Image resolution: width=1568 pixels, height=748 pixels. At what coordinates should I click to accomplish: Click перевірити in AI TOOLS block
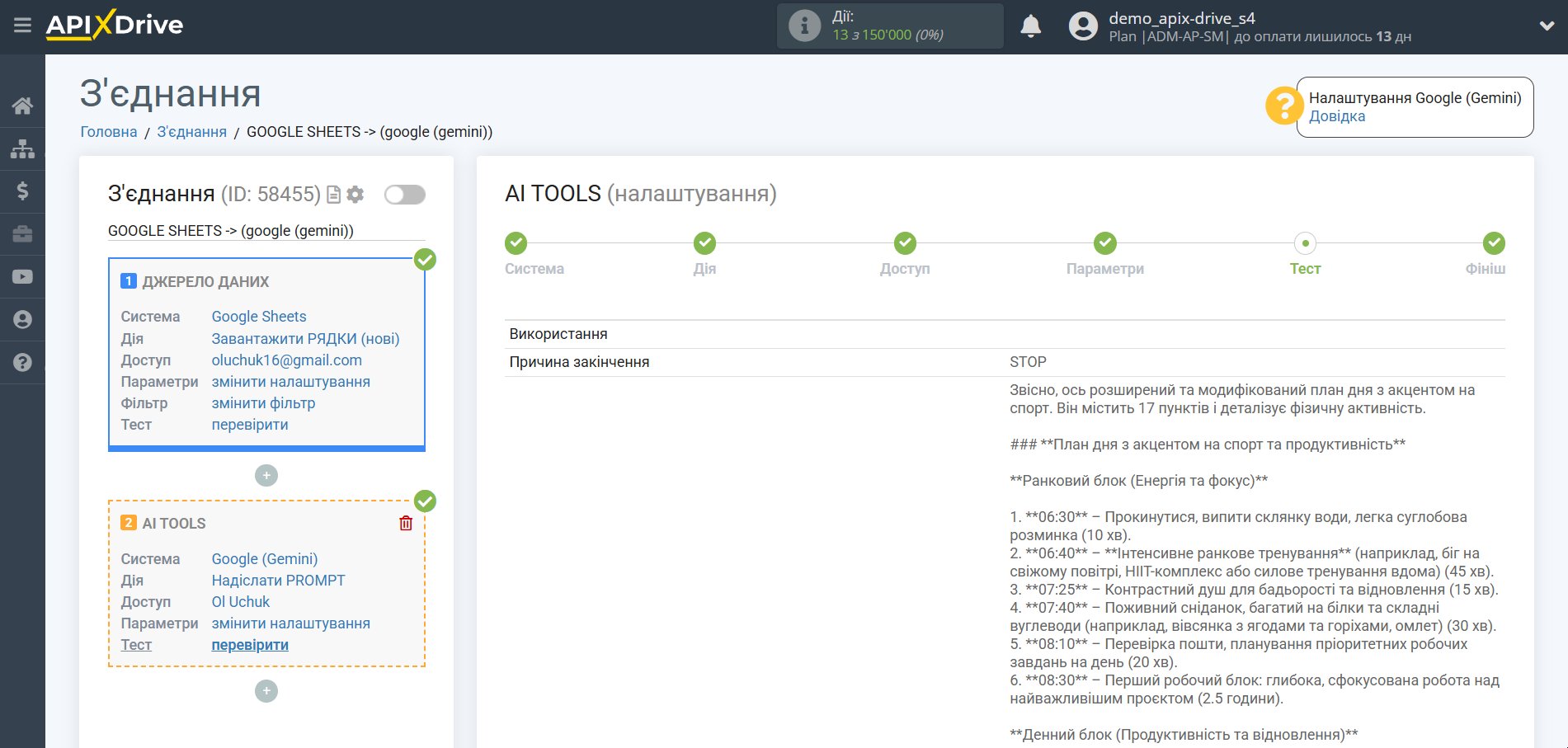point(250,645)
